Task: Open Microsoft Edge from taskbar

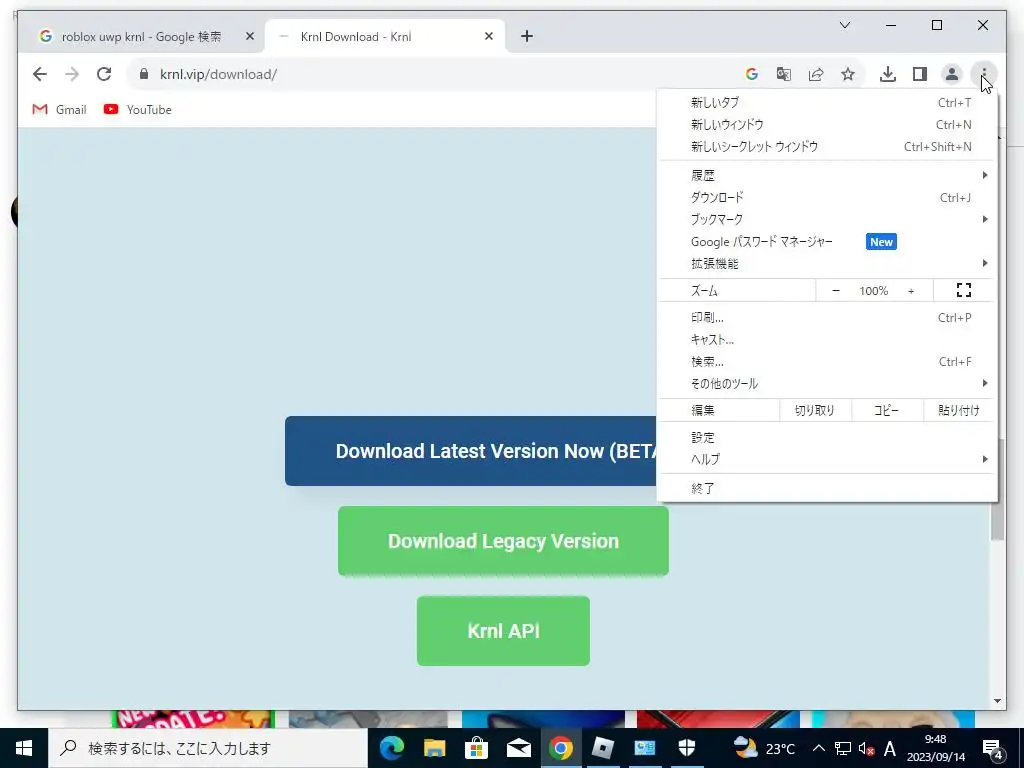Action: [x=392, y=748]
